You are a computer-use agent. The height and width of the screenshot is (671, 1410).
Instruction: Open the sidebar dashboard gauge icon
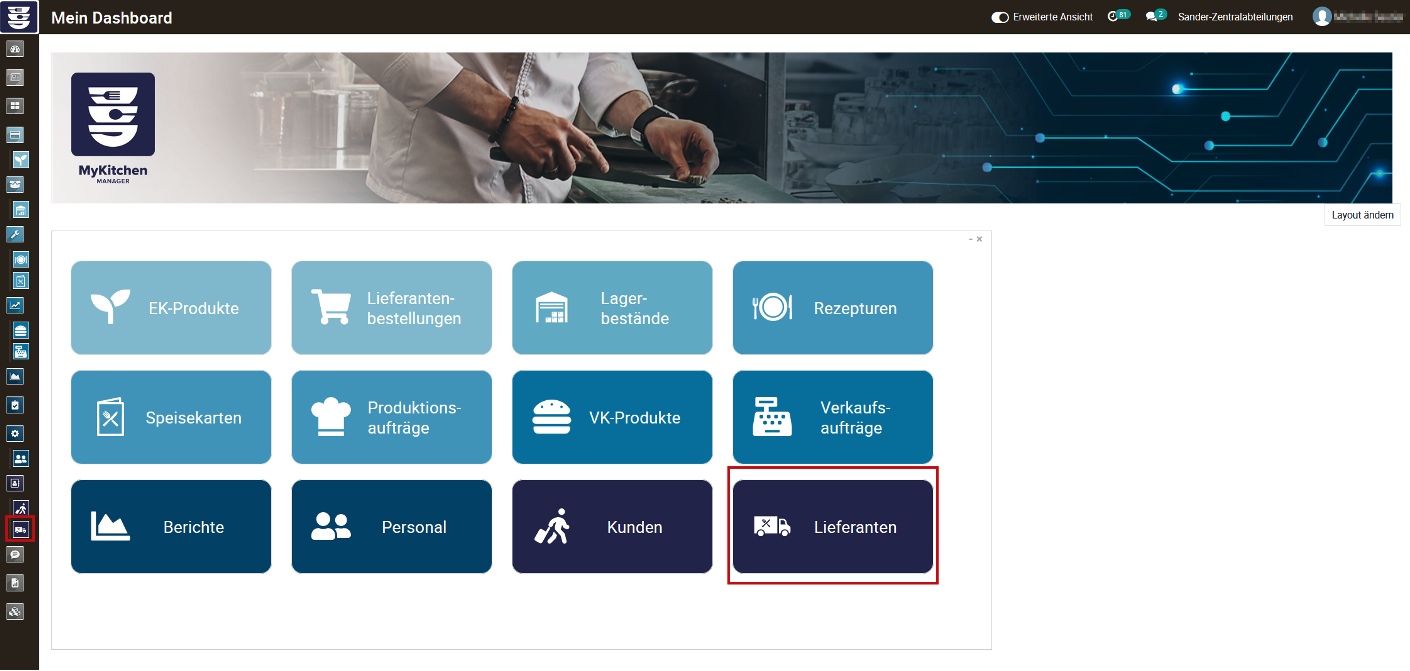[x=15, y=49]
